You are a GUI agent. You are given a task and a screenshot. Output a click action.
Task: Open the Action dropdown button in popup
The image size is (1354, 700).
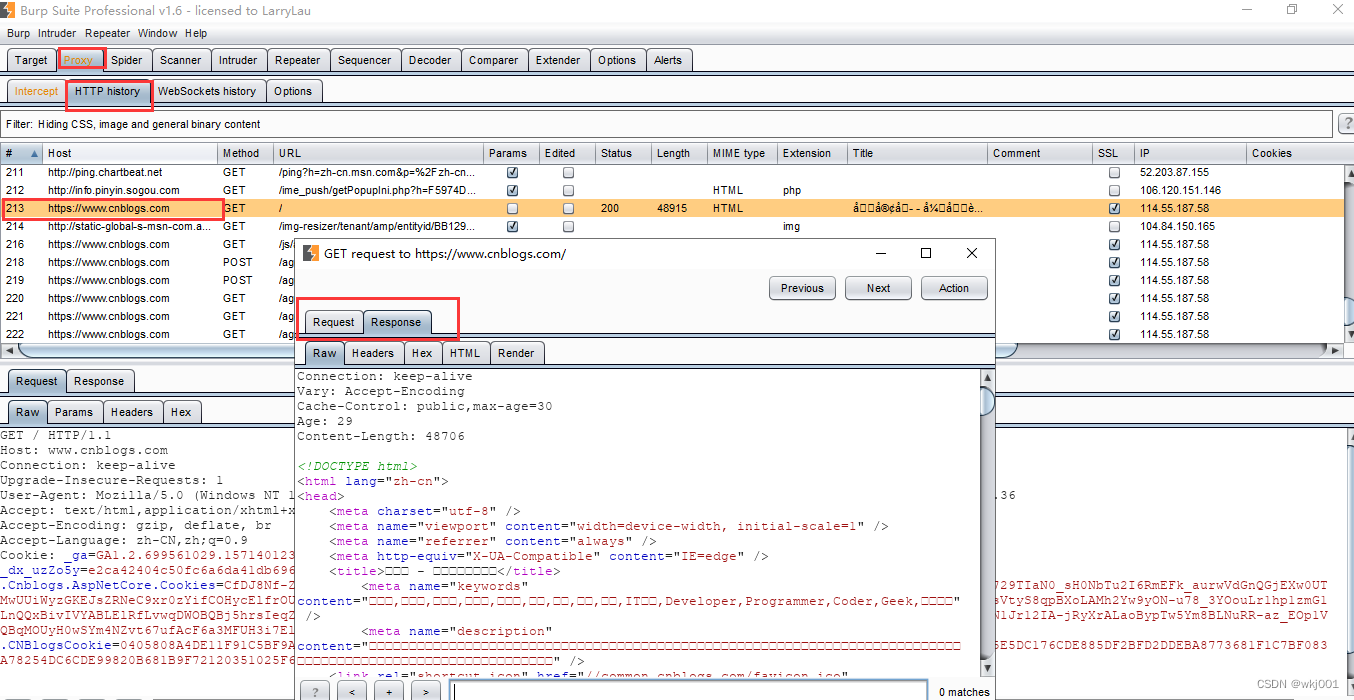click(954, 288)
